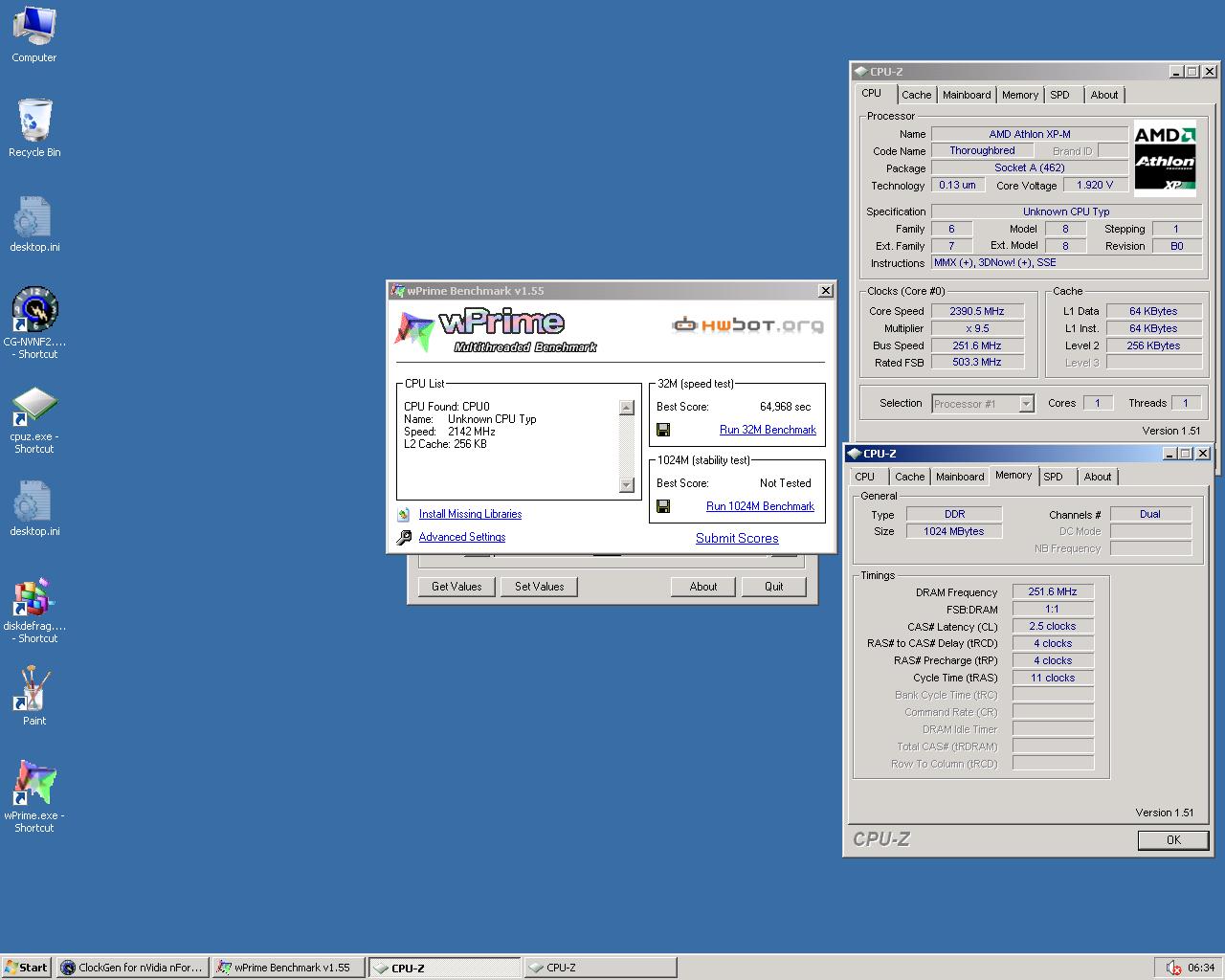The image size is (1225, 980).
Task: Click the Get Values button in ClockGen
Action: [457, 587]
